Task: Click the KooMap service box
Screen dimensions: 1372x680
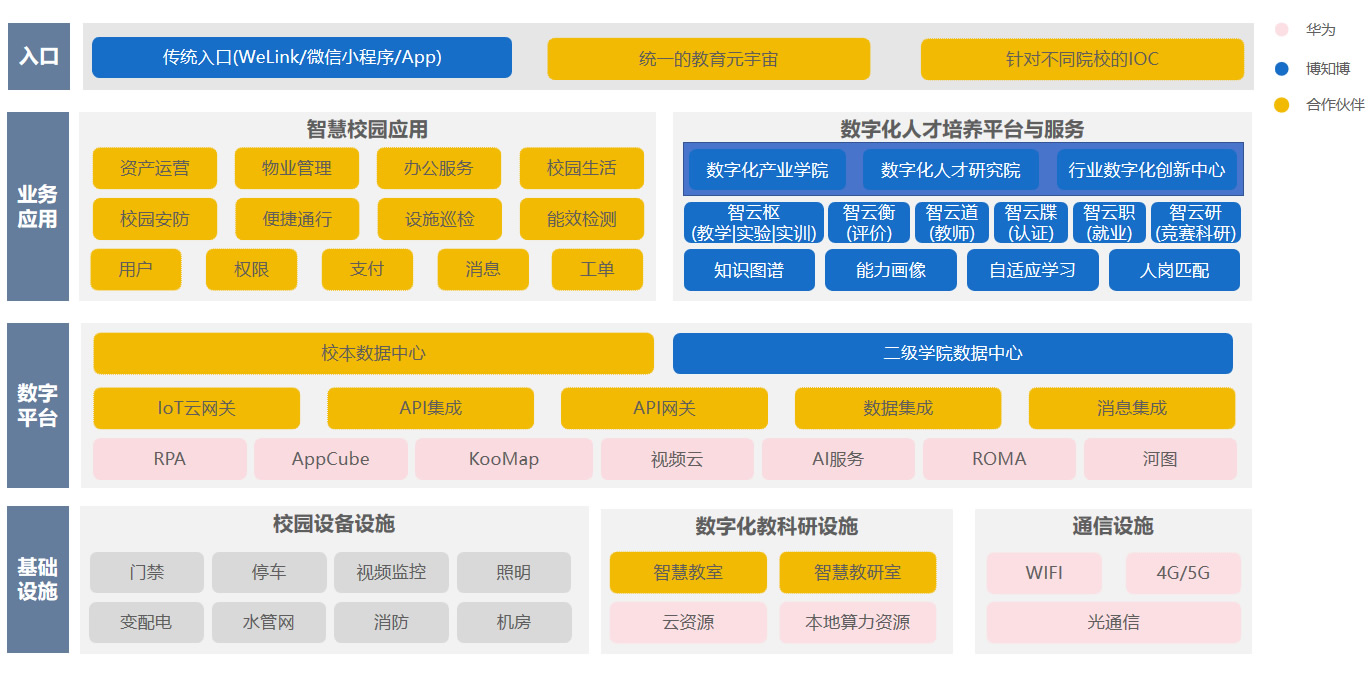Action: 504,459
